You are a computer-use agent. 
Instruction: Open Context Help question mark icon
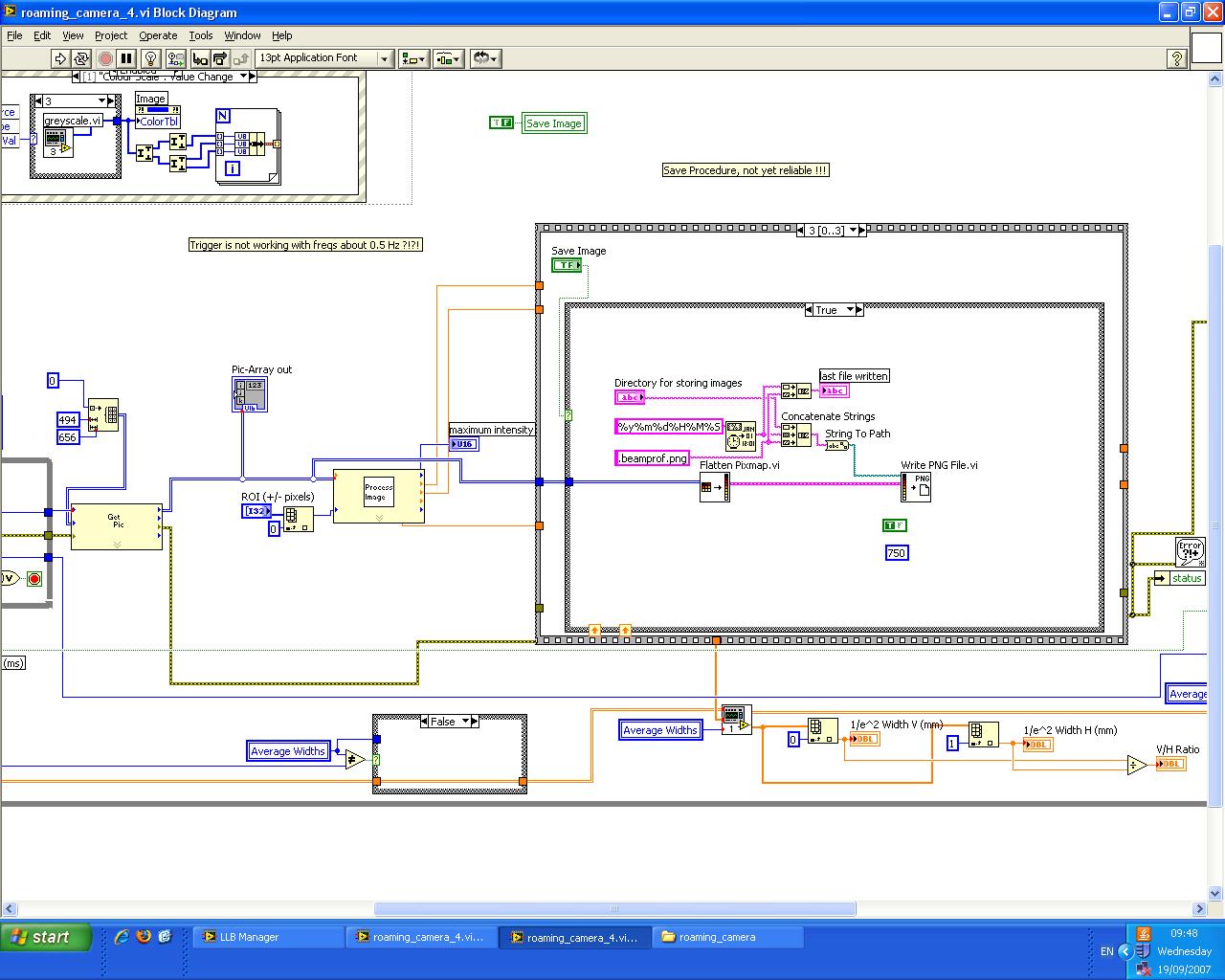pyautogui.click(x=1177, y=58)
